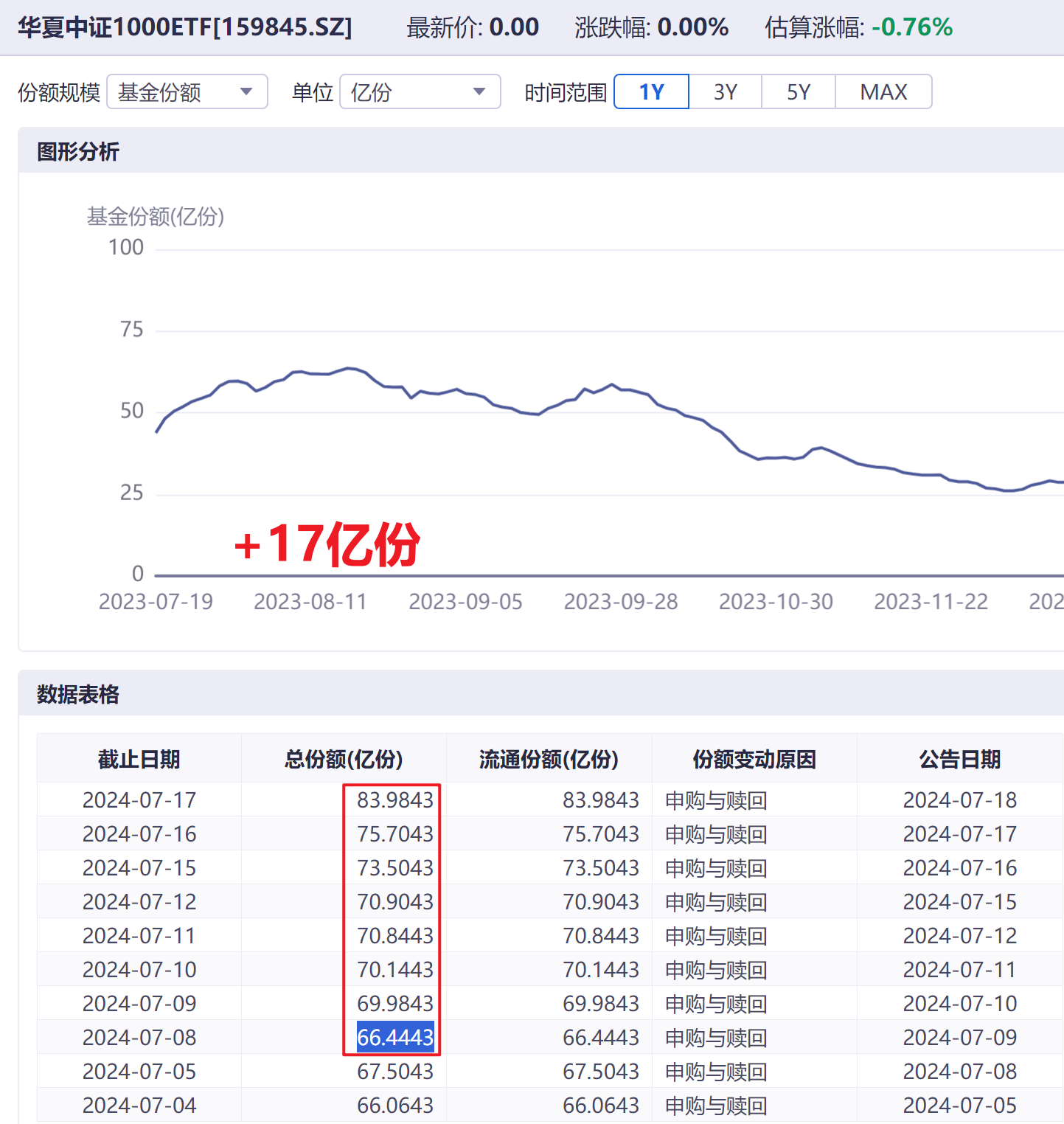This screenshot has height=1124, width=1064.
Task: Sort by 总份额(亿份) column header
Action: [x=344, y=759]
